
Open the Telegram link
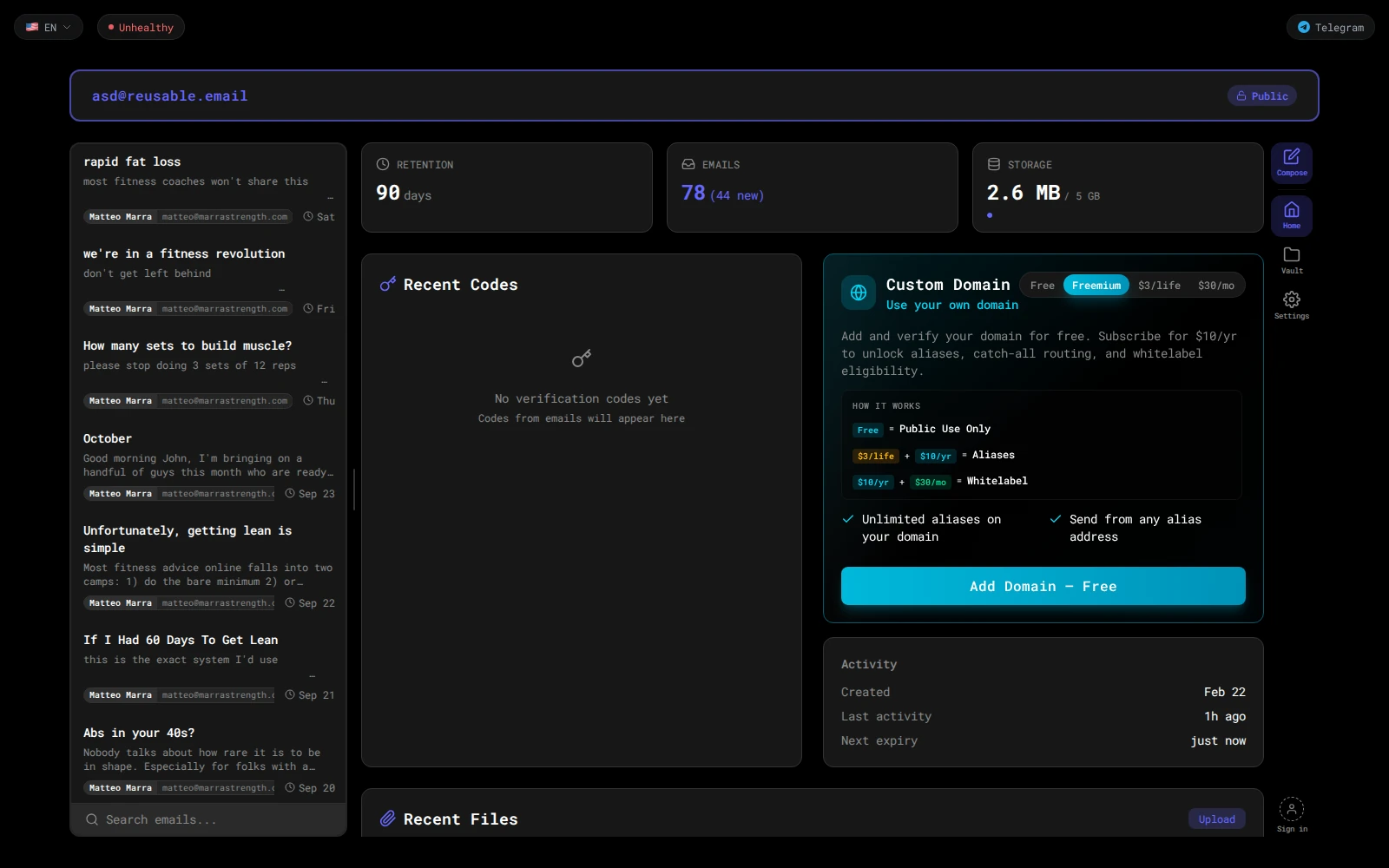click(1330, 27)
